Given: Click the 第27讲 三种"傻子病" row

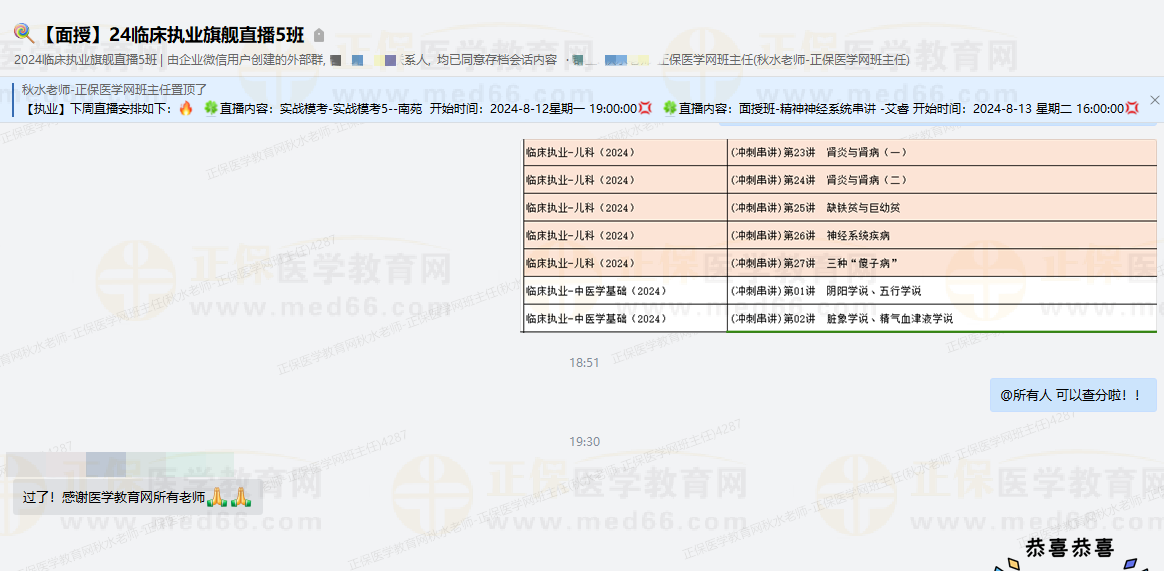Looking at the screenshot, I should tap(840, 263).
